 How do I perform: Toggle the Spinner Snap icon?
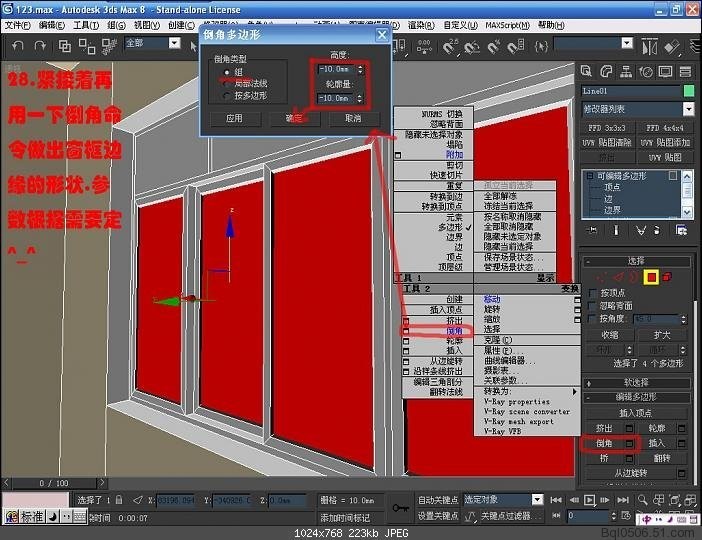click(515, 46)
